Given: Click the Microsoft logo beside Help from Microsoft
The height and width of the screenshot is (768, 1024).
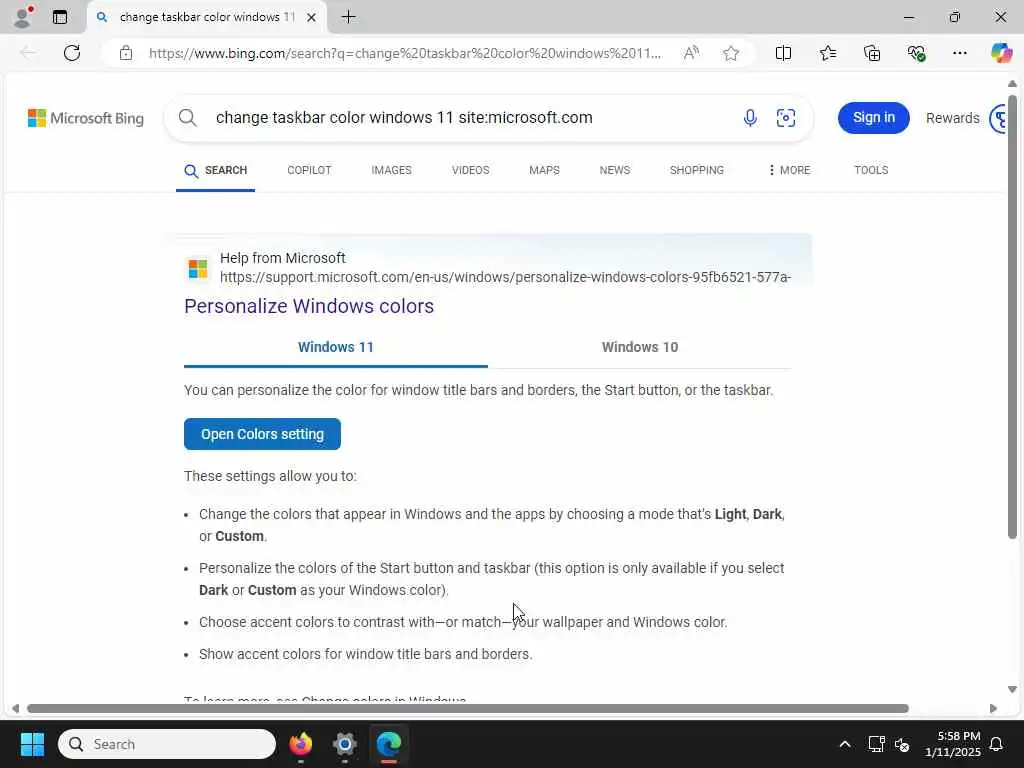Looking at the screenshot, I should 198,268.
